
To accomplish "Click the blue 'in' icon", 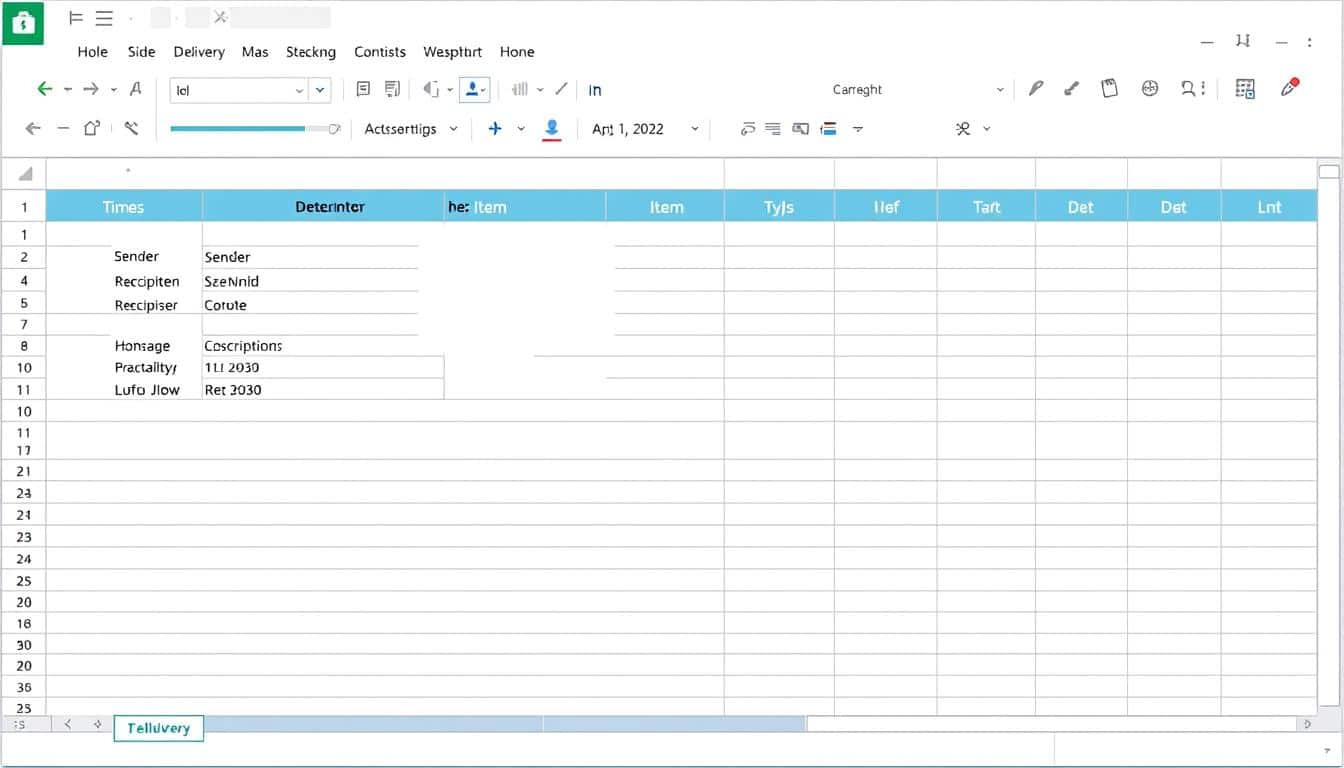I will coord(595,90).
